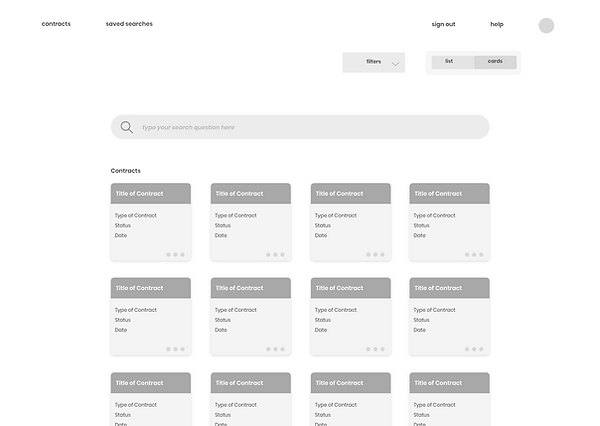The image size is (600, 426).
Task: Click Type of Contract text in first card
Action: tap(135, 215)
